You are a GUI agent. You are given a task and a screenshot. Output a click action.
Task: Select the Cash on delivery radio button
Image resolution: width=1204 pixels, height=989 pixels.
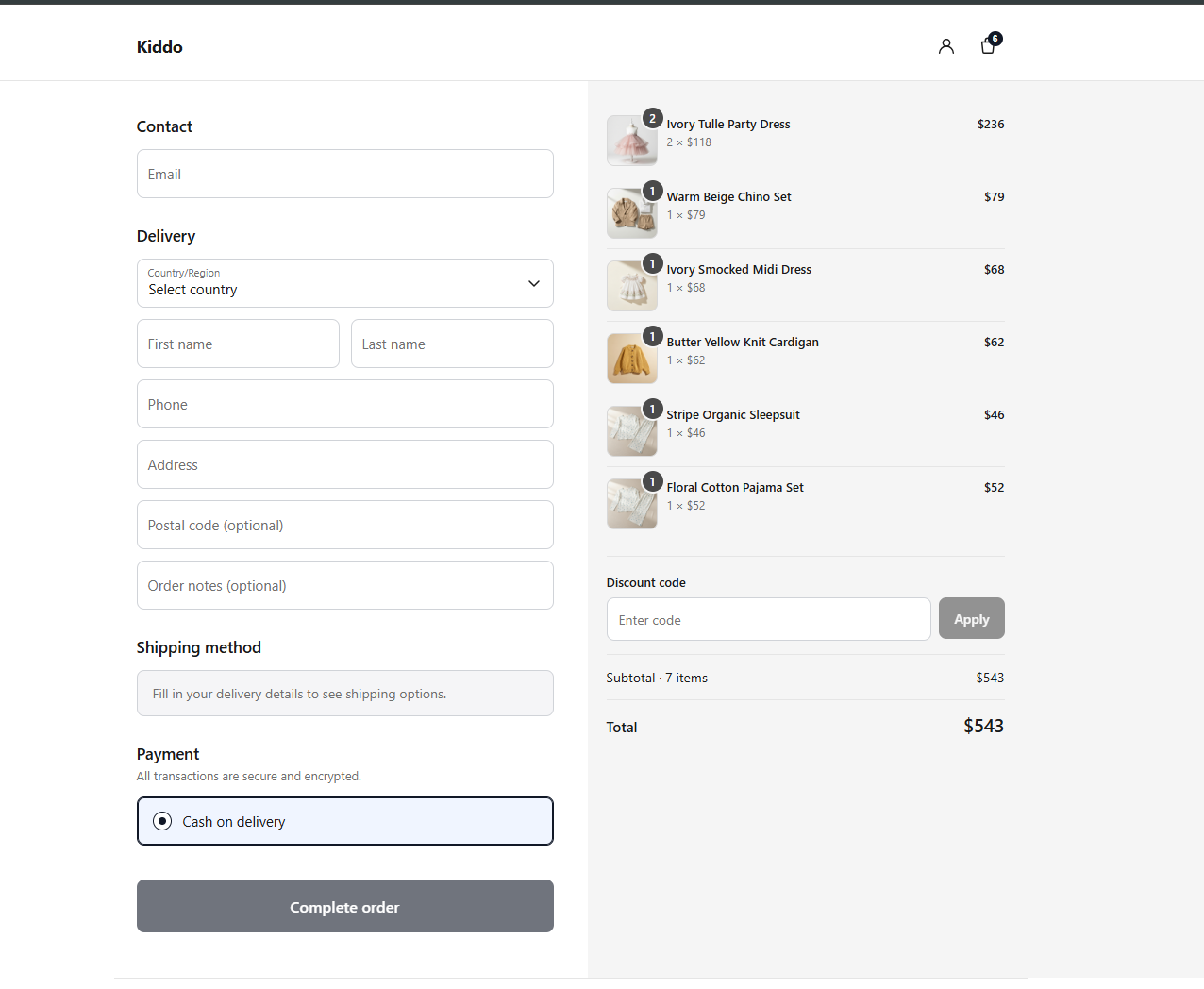click(x=162, y=821)
